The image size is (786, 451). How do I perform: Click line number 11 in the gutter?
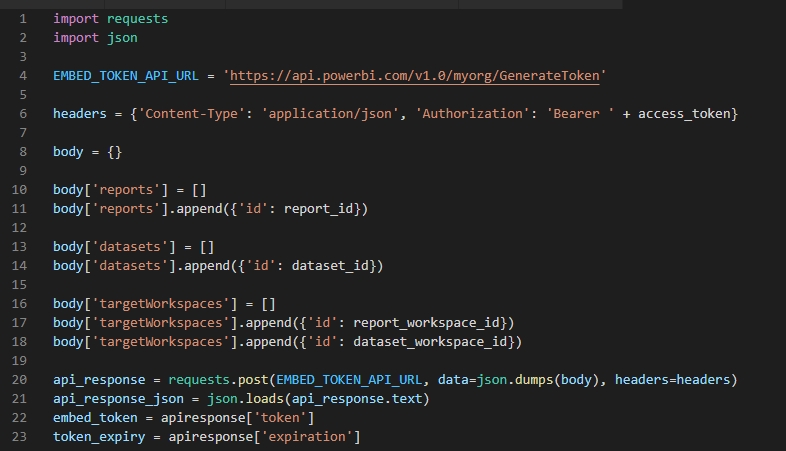[20, 209]
